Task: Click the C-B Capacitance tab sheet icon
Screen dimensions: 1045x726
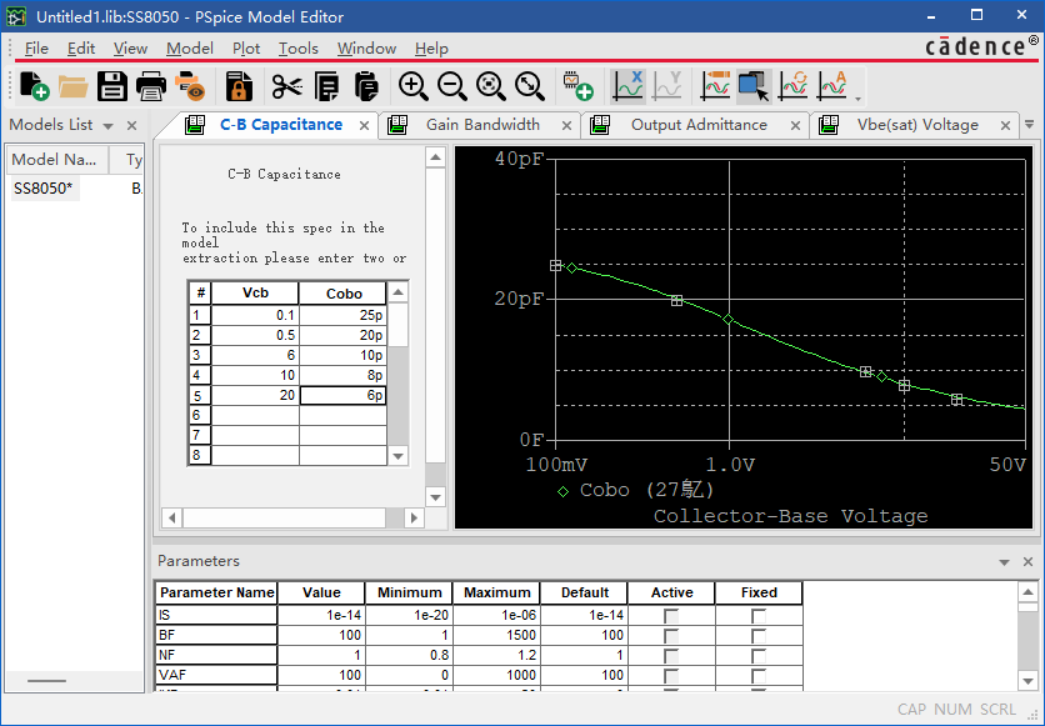Action: 195,125
